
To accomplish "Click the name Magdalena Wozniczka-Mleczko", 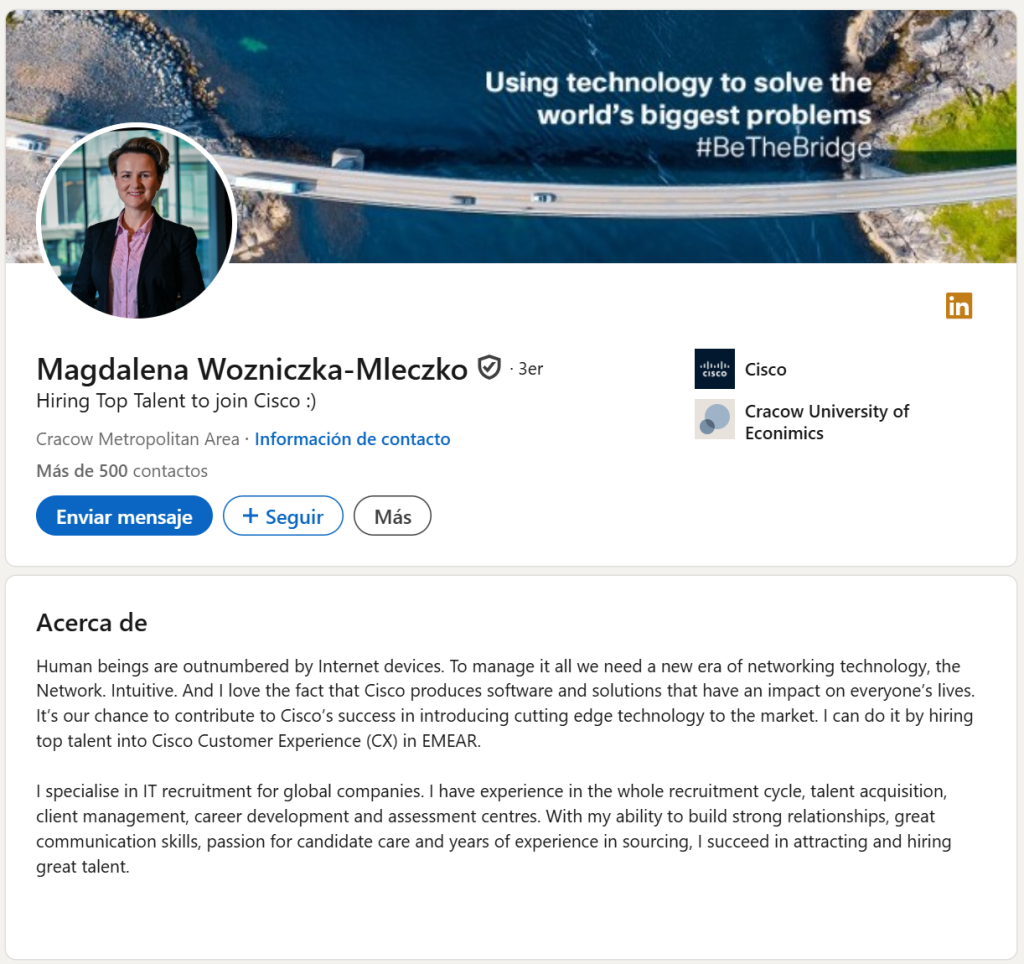I will [x=252, y=369].
